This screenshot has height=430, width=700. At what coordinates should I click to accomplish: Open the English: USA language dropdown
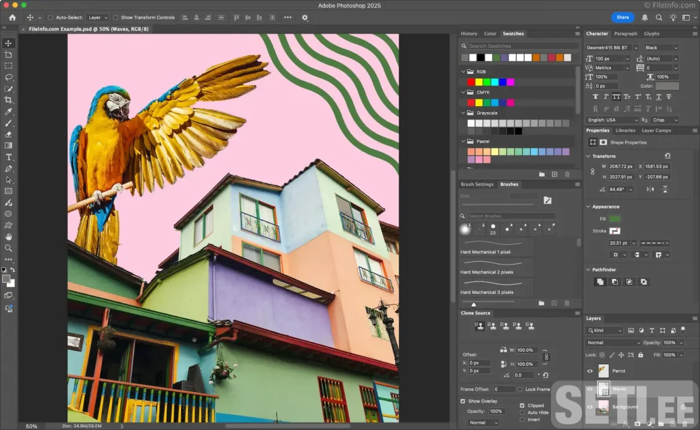pyautogui.click(x=610, y=120)
